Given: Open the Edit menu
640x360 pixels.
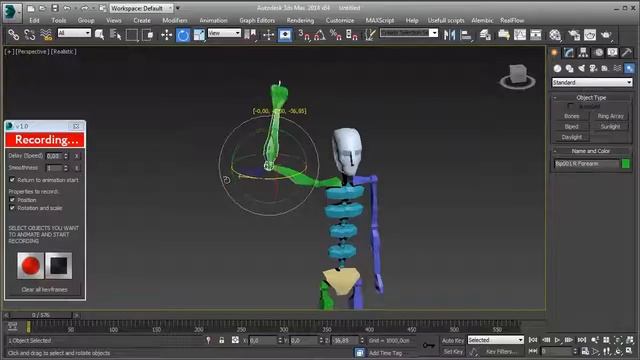Looking at the screenshot, I should click(x=34, y=20).
